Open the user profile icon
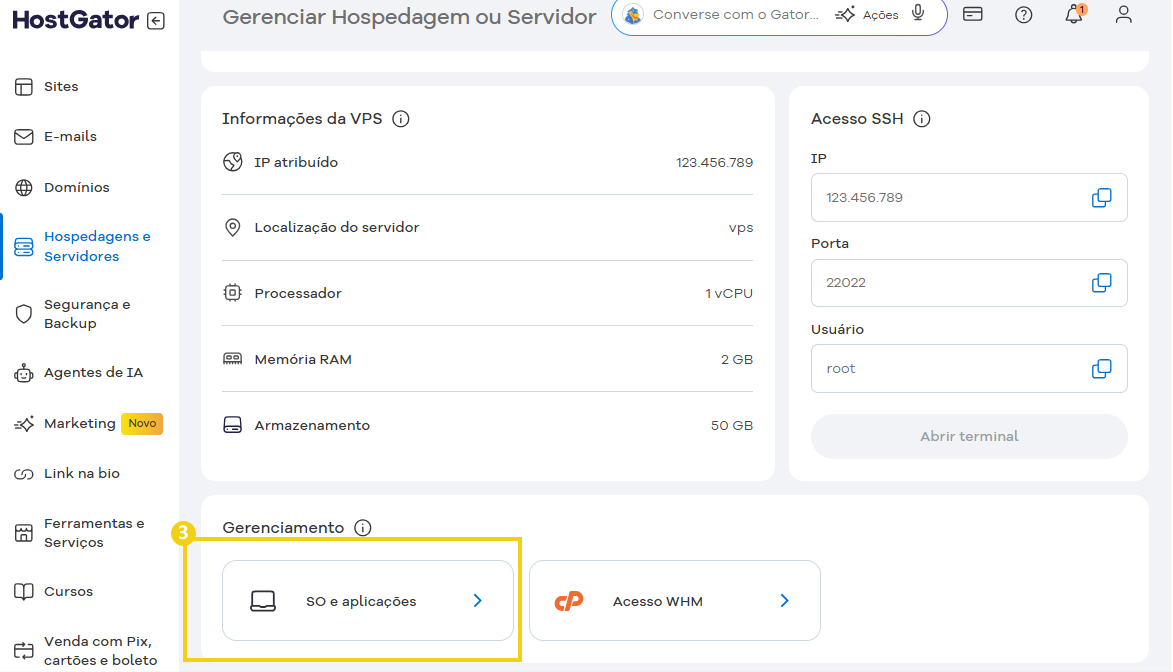 [x=1123, y=15]
